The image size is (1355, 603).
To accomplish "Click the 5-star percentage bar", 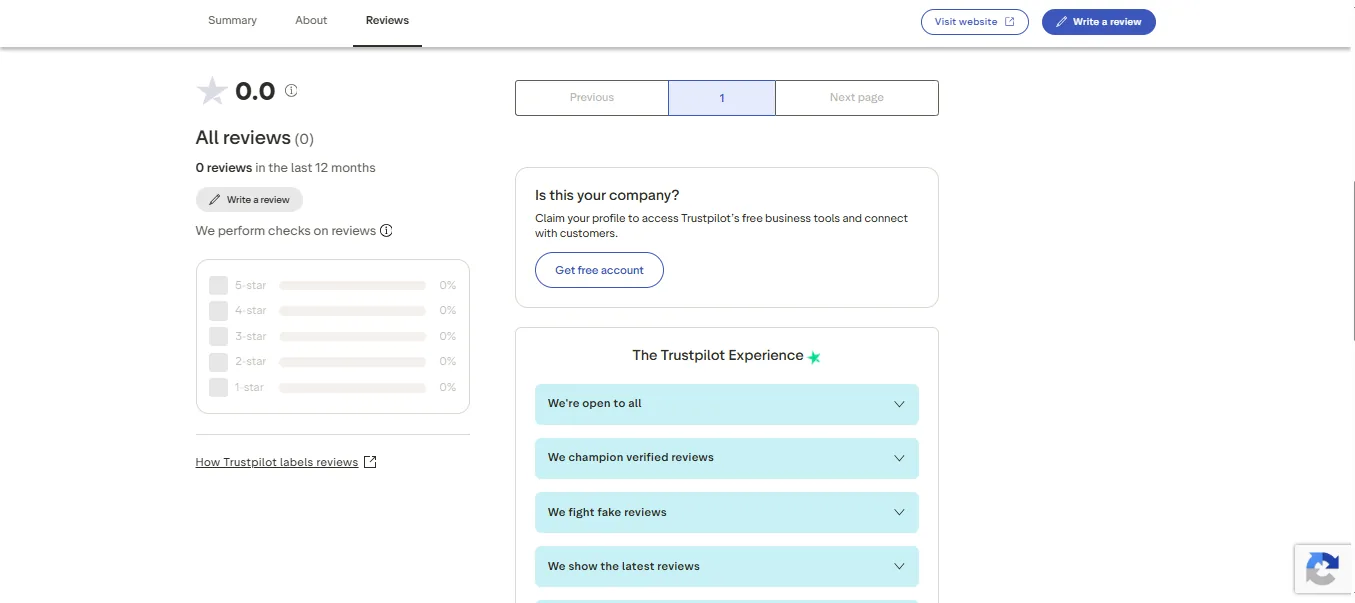I will 353,285.
